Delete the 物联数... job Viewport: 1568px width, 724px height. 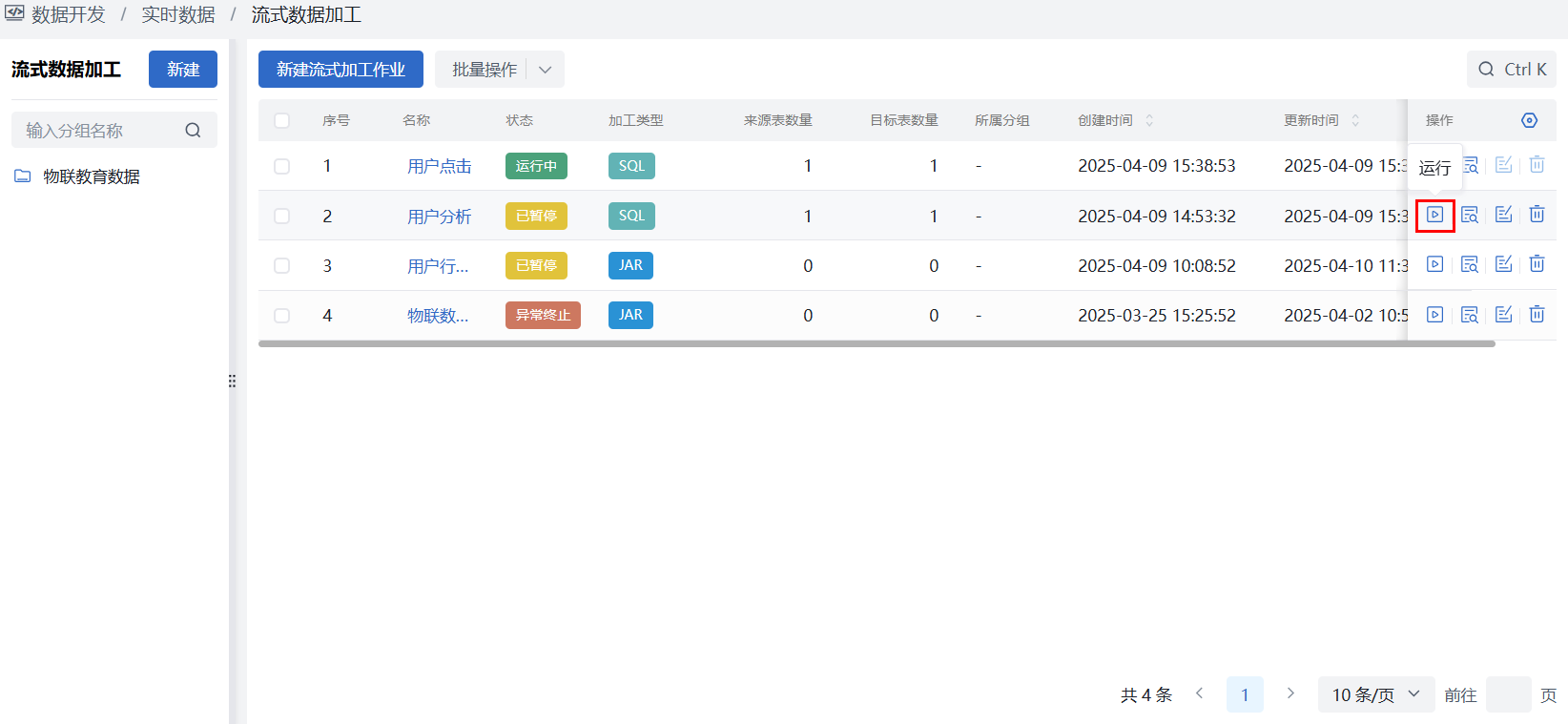[1537, 315]
